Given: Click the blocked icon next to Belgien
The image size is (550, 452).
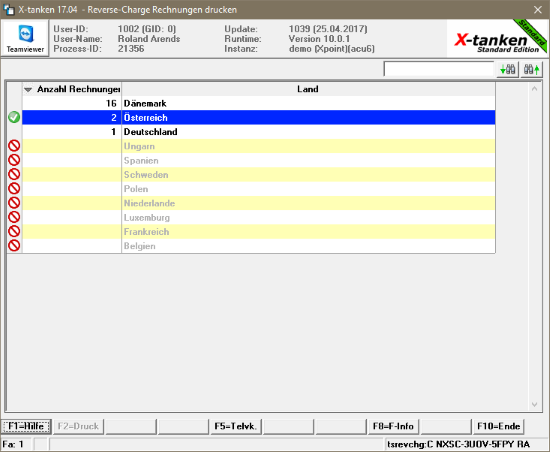Looking at the screenshot, I should click(x=14, y=245).
